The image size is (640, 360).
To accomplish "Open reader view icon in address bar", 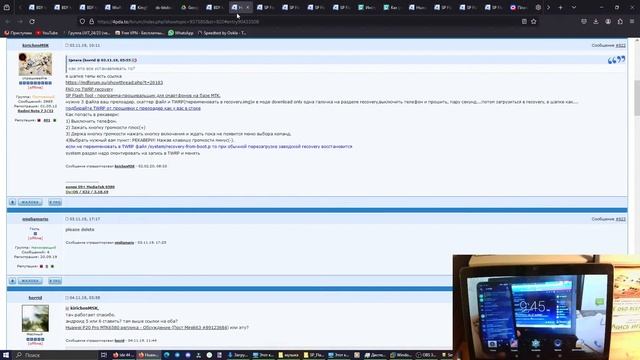I will (524, 21).
